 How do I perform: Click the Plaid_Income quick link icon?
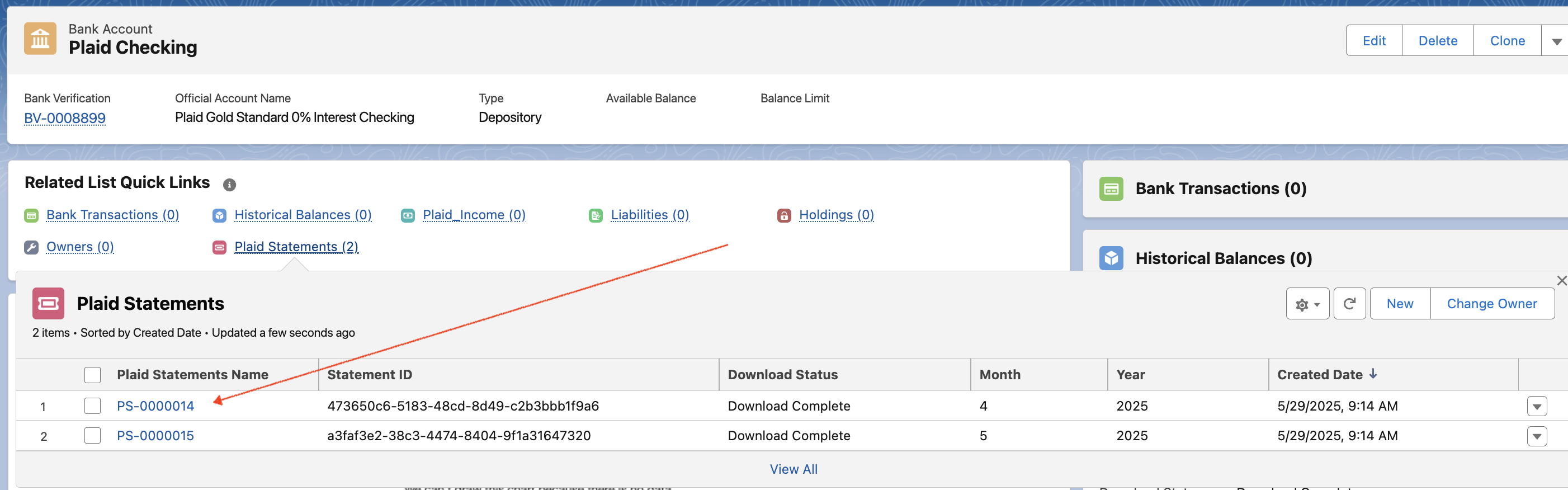coord(408,215)
